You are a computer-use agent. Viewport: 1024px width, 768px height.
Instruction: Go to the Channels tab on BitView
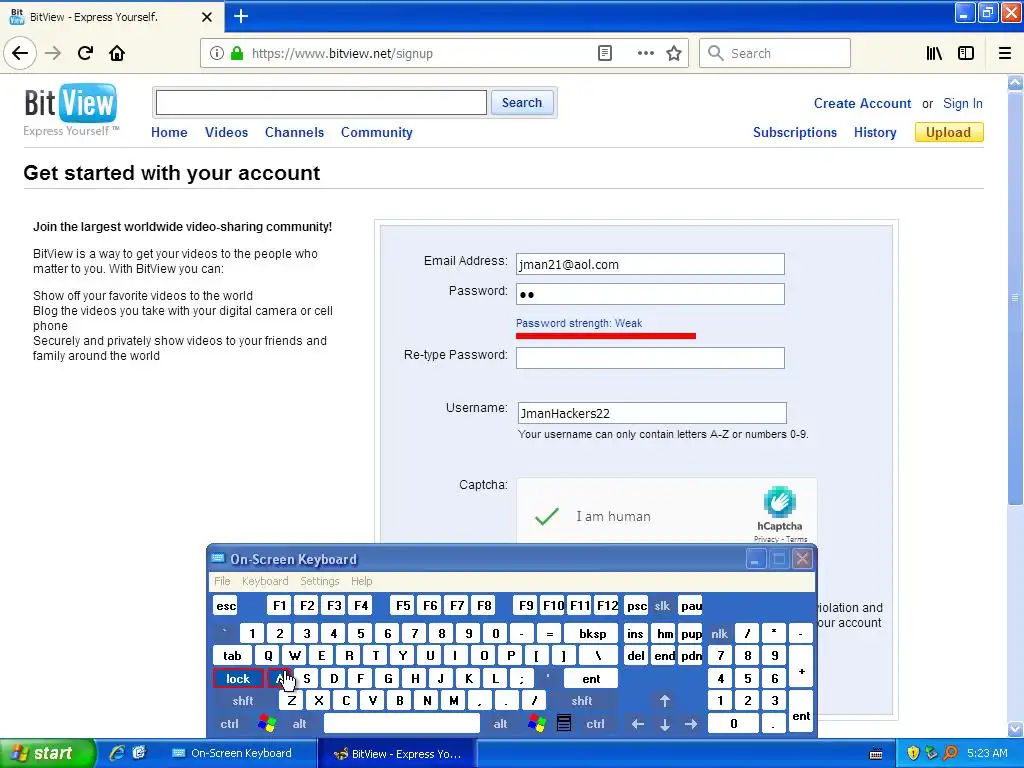[x=295, y=133]
